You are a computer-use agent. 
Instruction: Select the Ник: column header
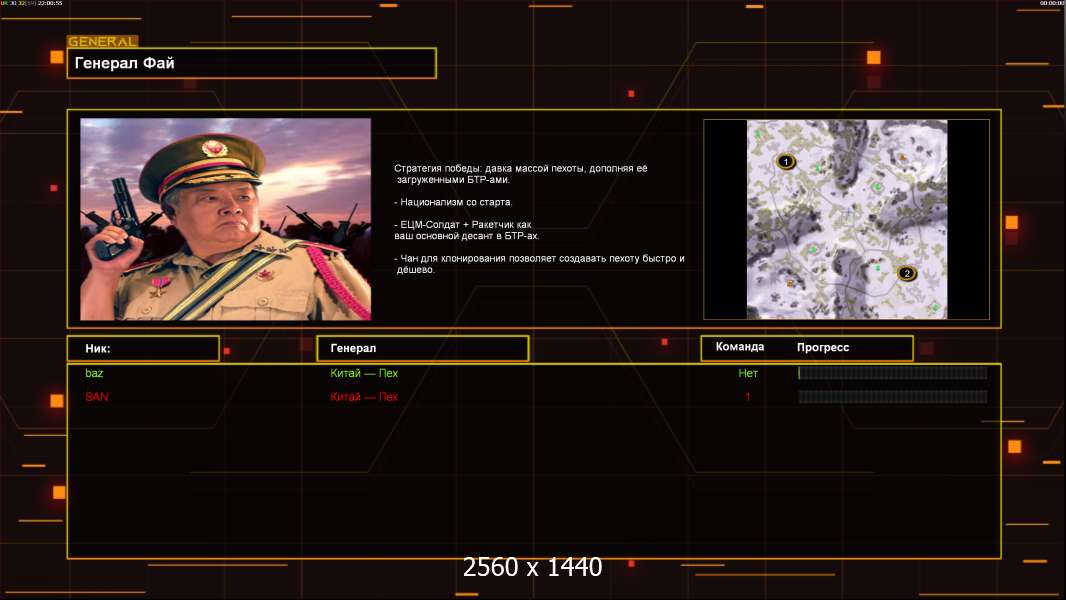[x=143, y=348]
